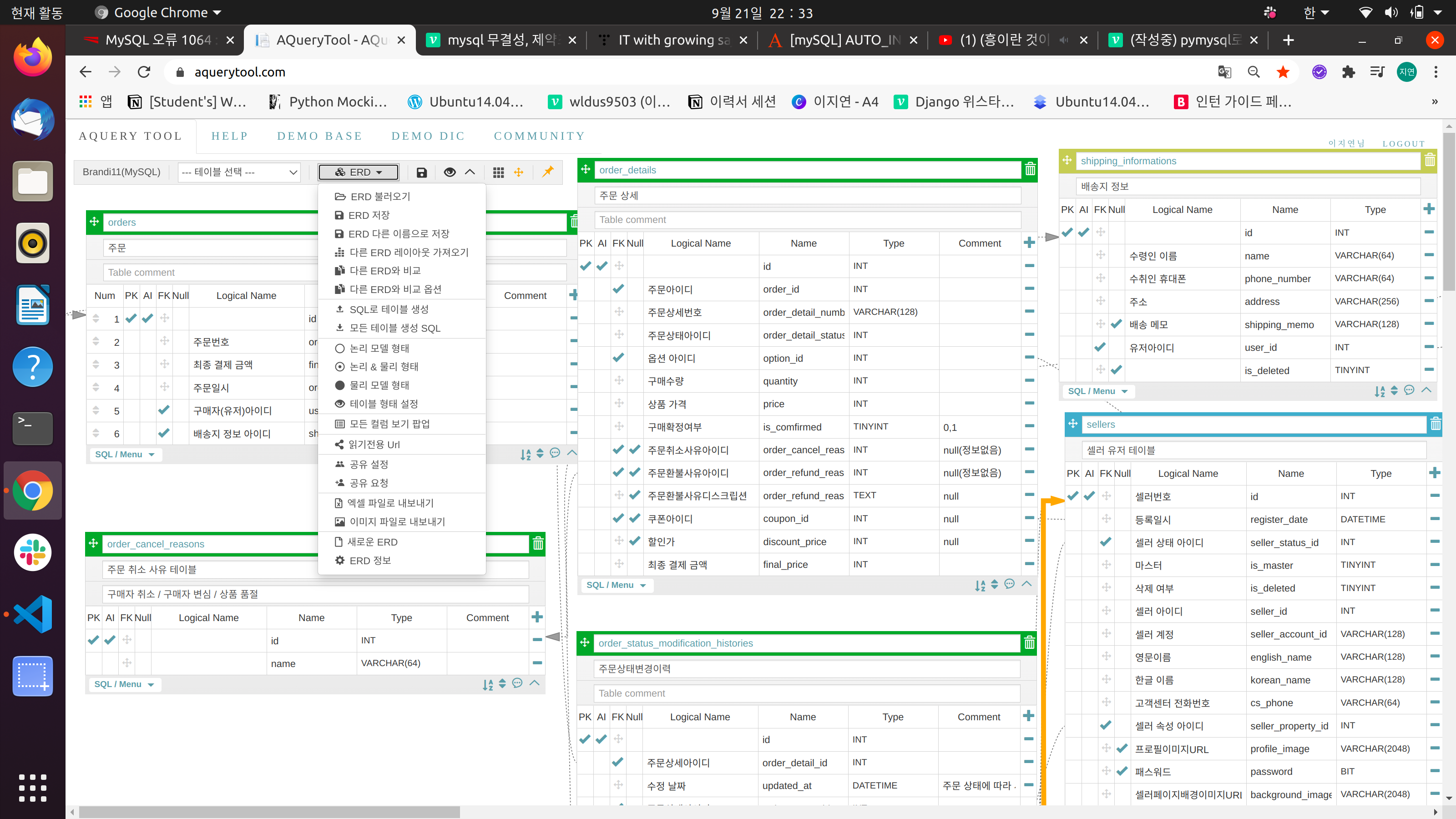Toggle the eye visibility icon in toolbar

click(x=450, y=172)
